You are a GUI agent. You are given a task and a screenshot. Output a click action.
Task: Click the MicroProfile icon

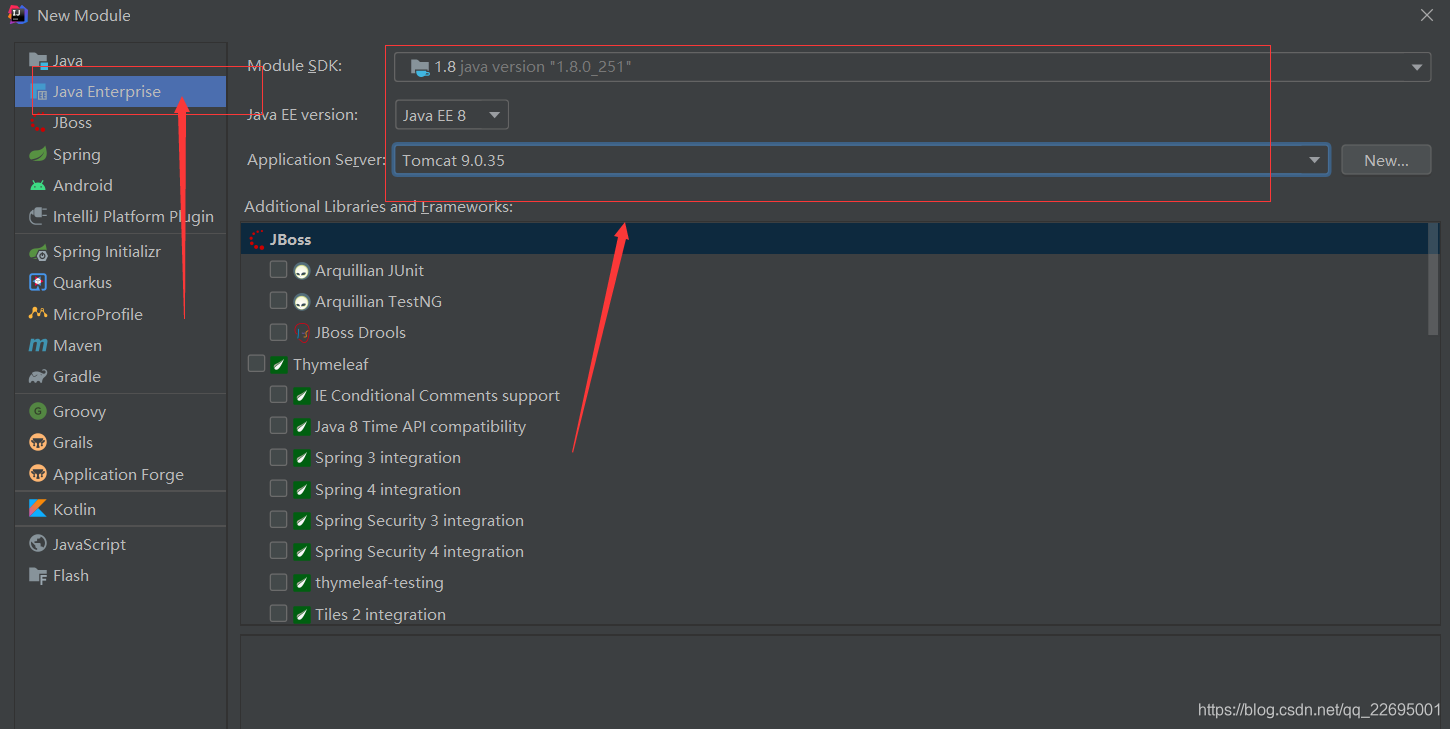point(38,314)
